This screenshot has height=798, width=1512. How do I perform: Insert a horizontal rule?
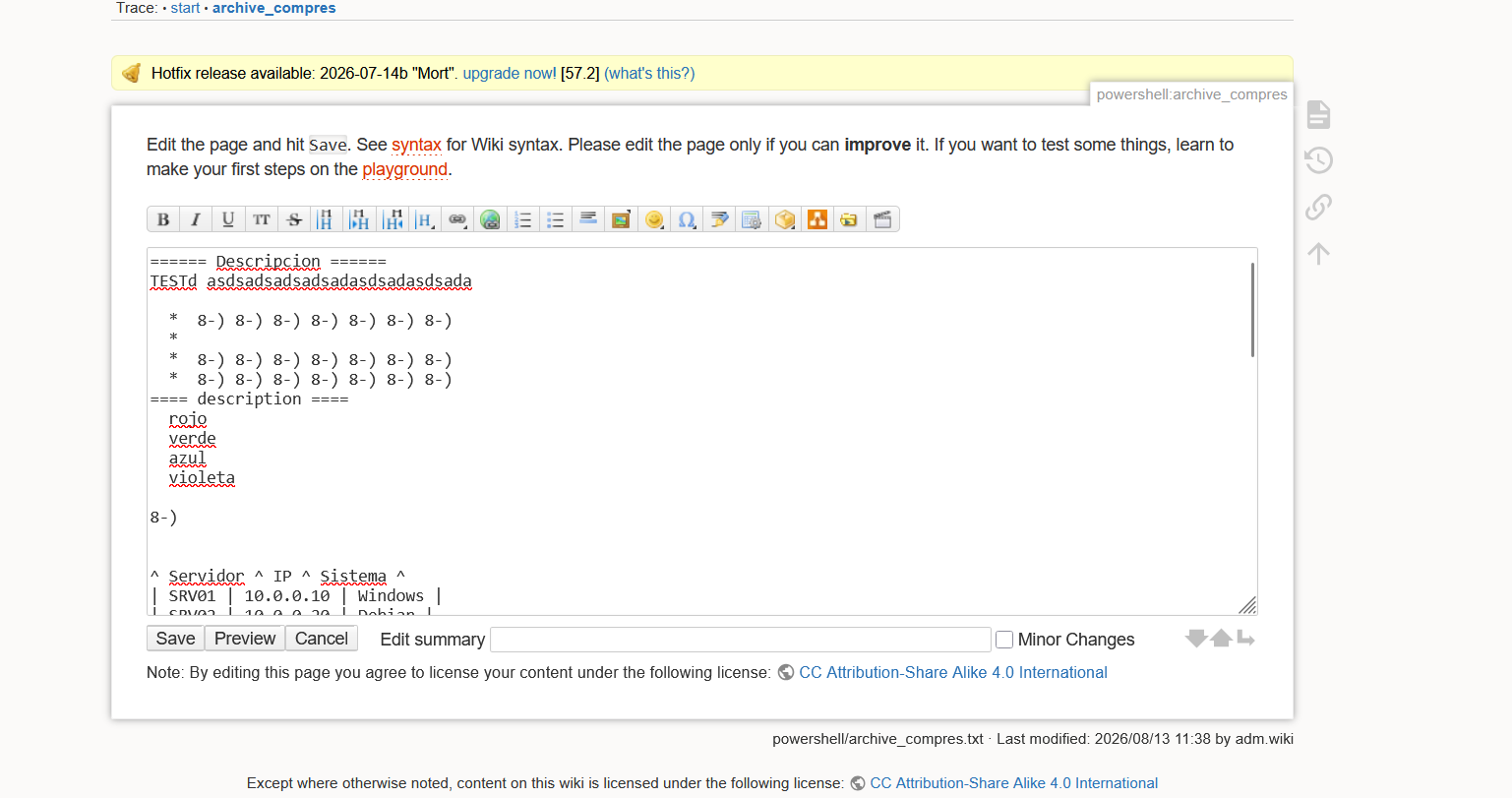(588, 219)
